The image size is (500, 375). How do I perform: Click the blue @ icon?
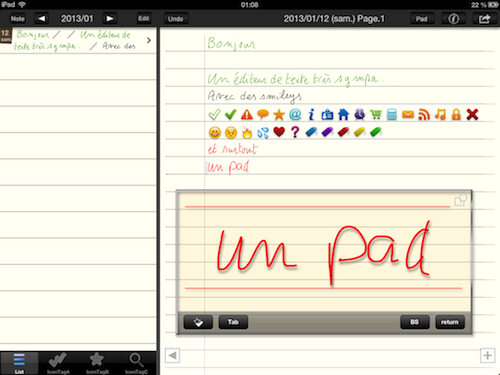tap(295, 114)
